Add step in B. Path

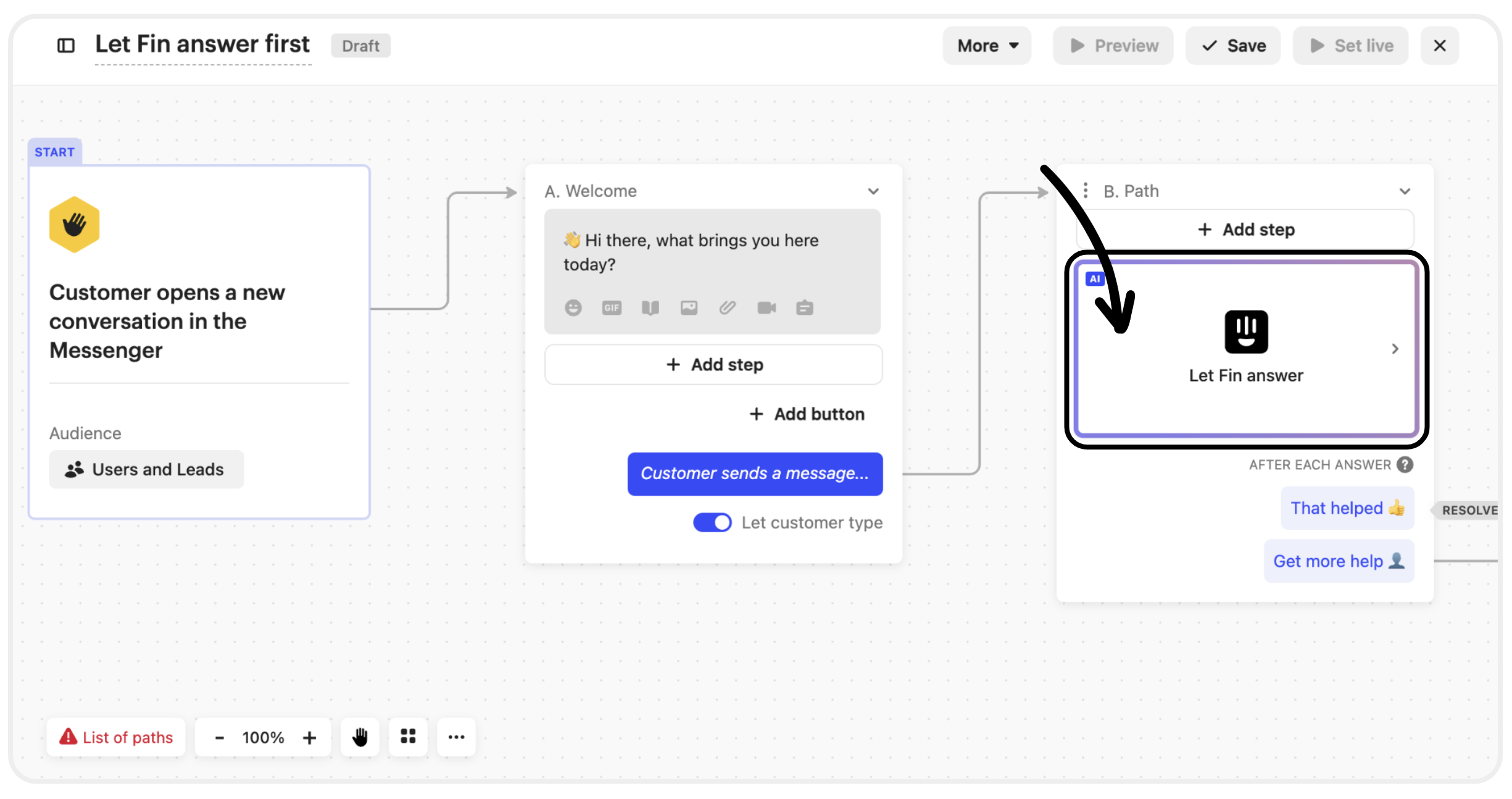pyautogui.click(x=1245, y=230)
